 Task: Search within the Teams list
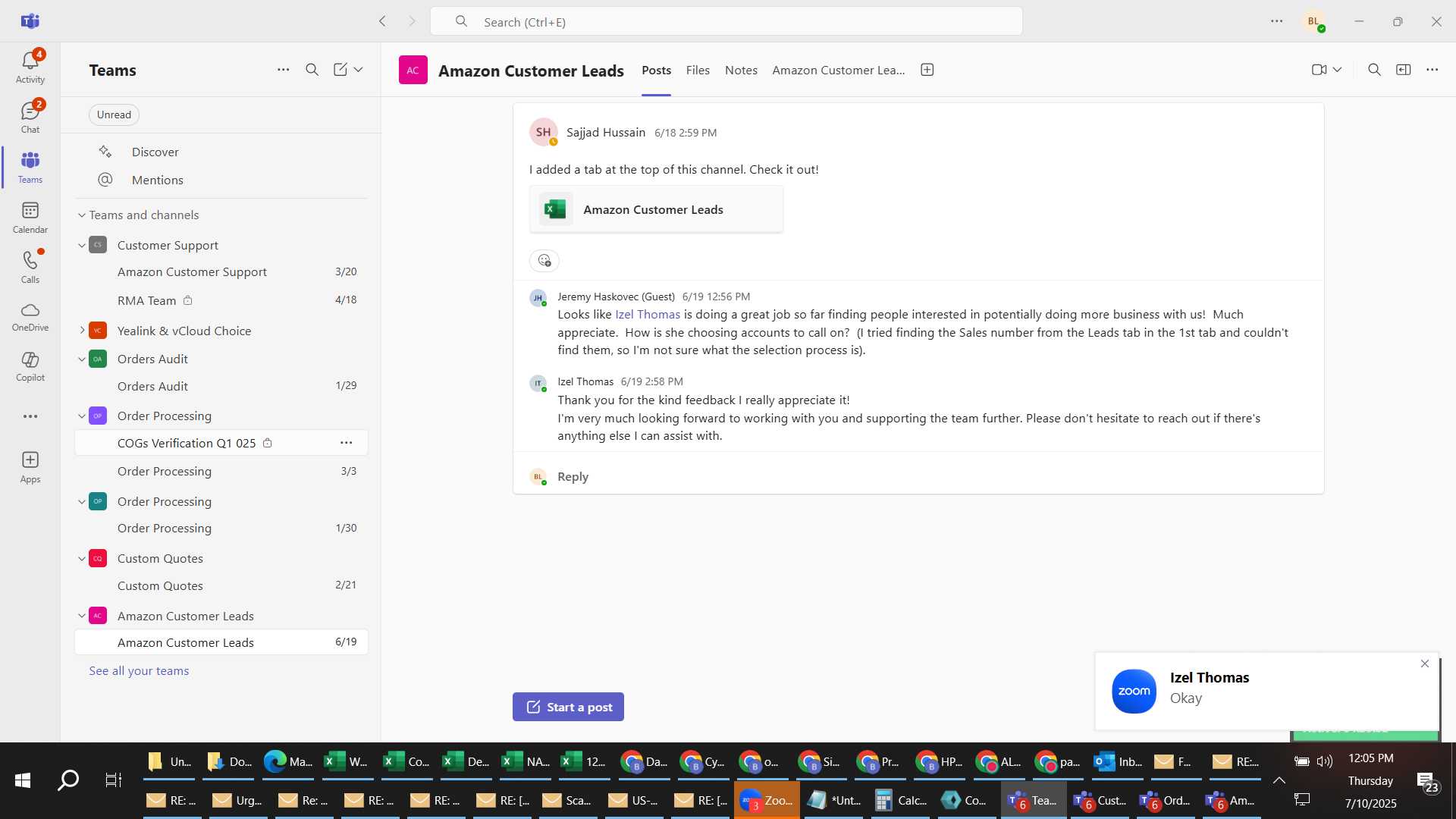[312, 70]
